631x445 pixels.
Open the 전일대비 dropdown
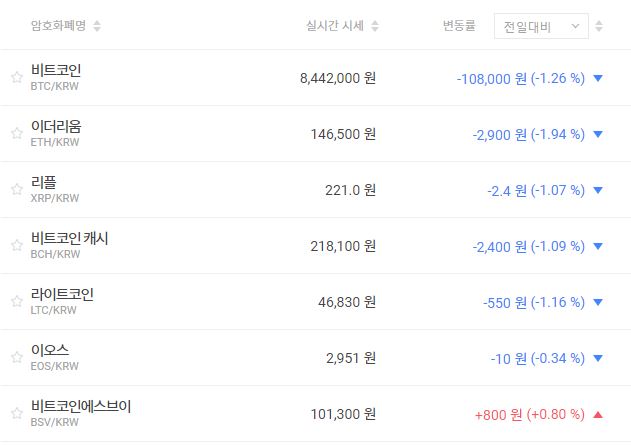point(541,26)
